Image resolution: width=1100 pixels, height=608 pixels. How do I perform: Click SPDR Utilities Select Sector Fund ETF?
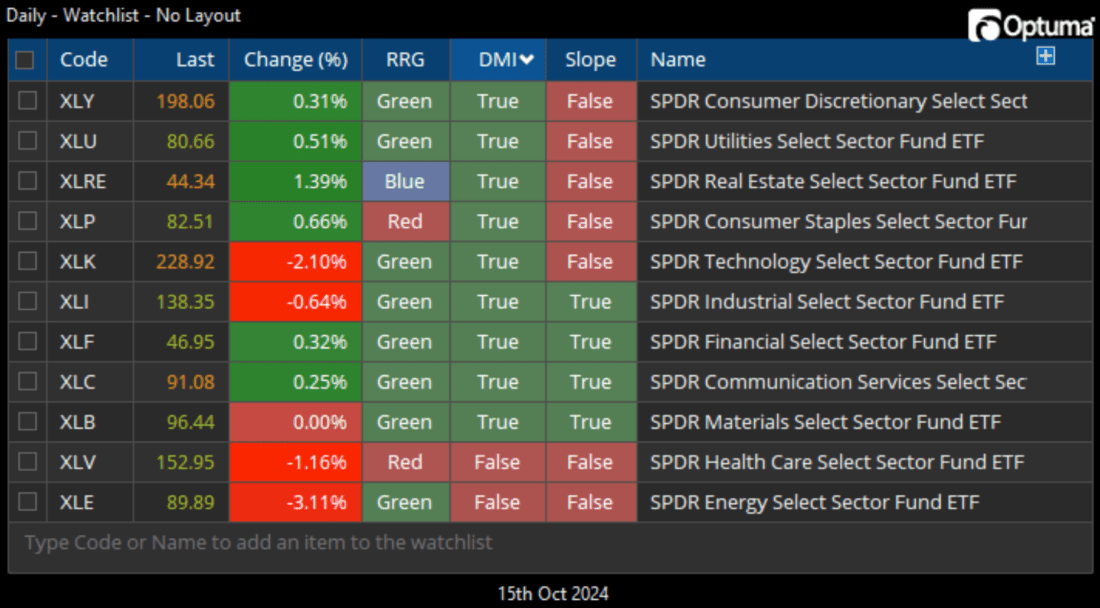[x=817, y=141]
